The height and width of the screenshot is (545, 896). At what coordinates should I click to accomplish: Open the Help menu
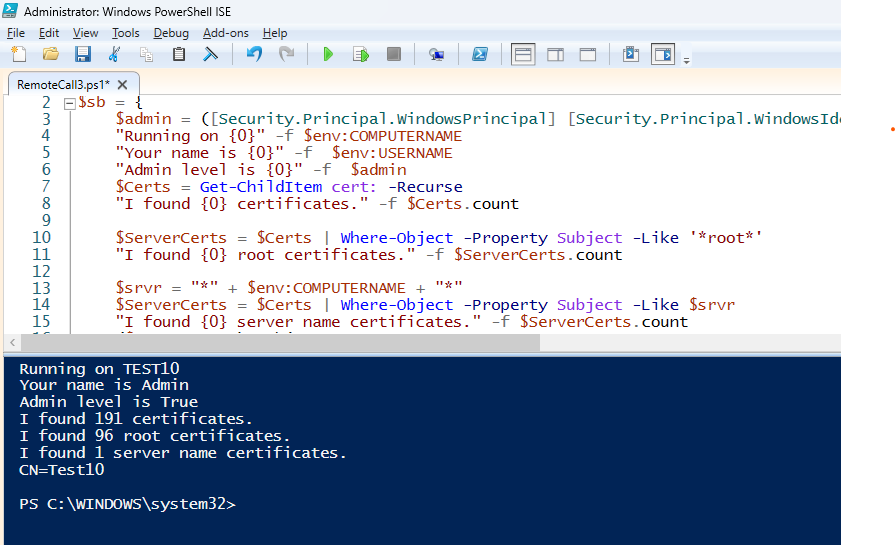(275, 33)
